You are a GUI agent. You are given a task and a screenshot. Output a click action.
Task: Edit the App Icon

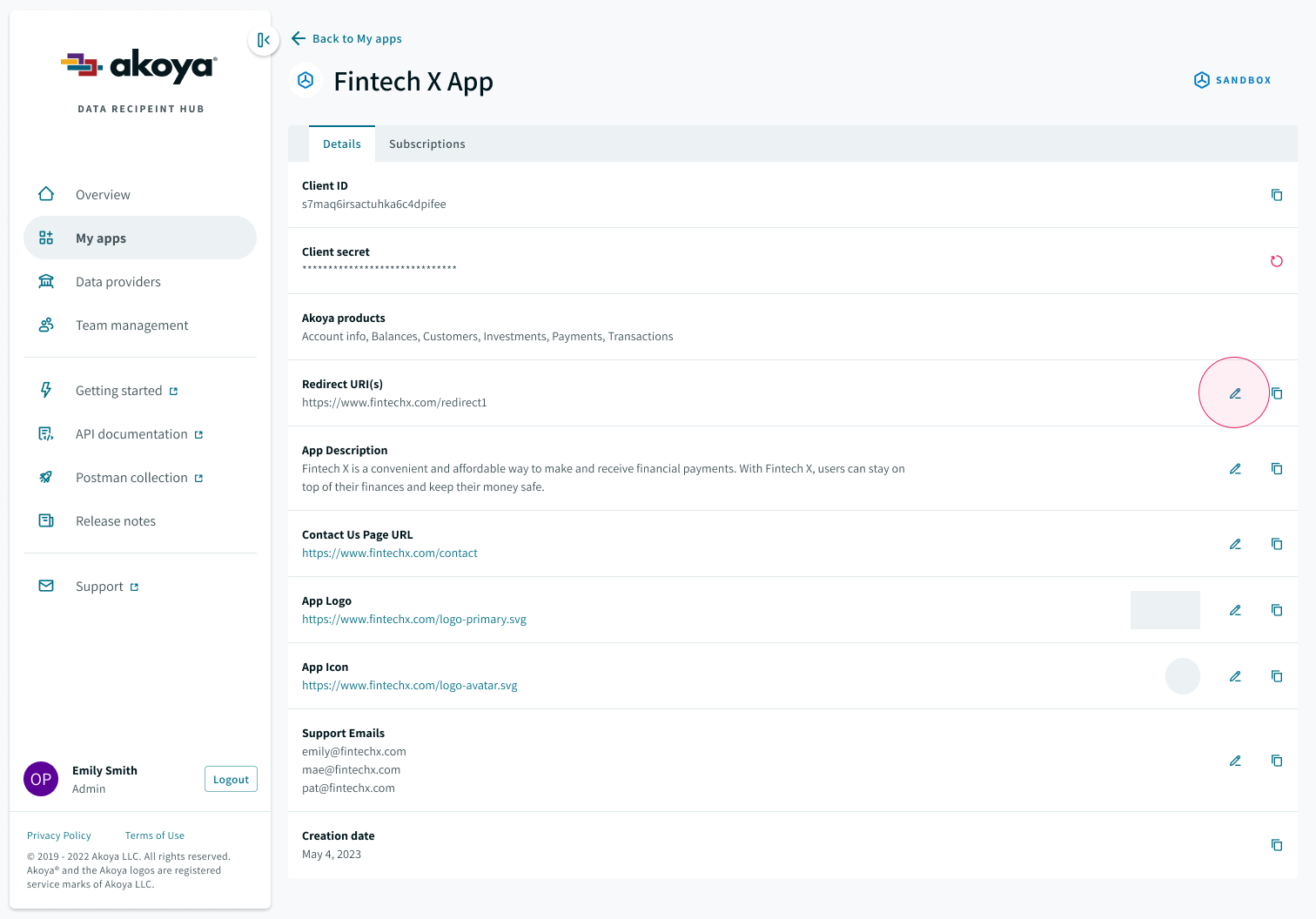tap(1235, 676)
